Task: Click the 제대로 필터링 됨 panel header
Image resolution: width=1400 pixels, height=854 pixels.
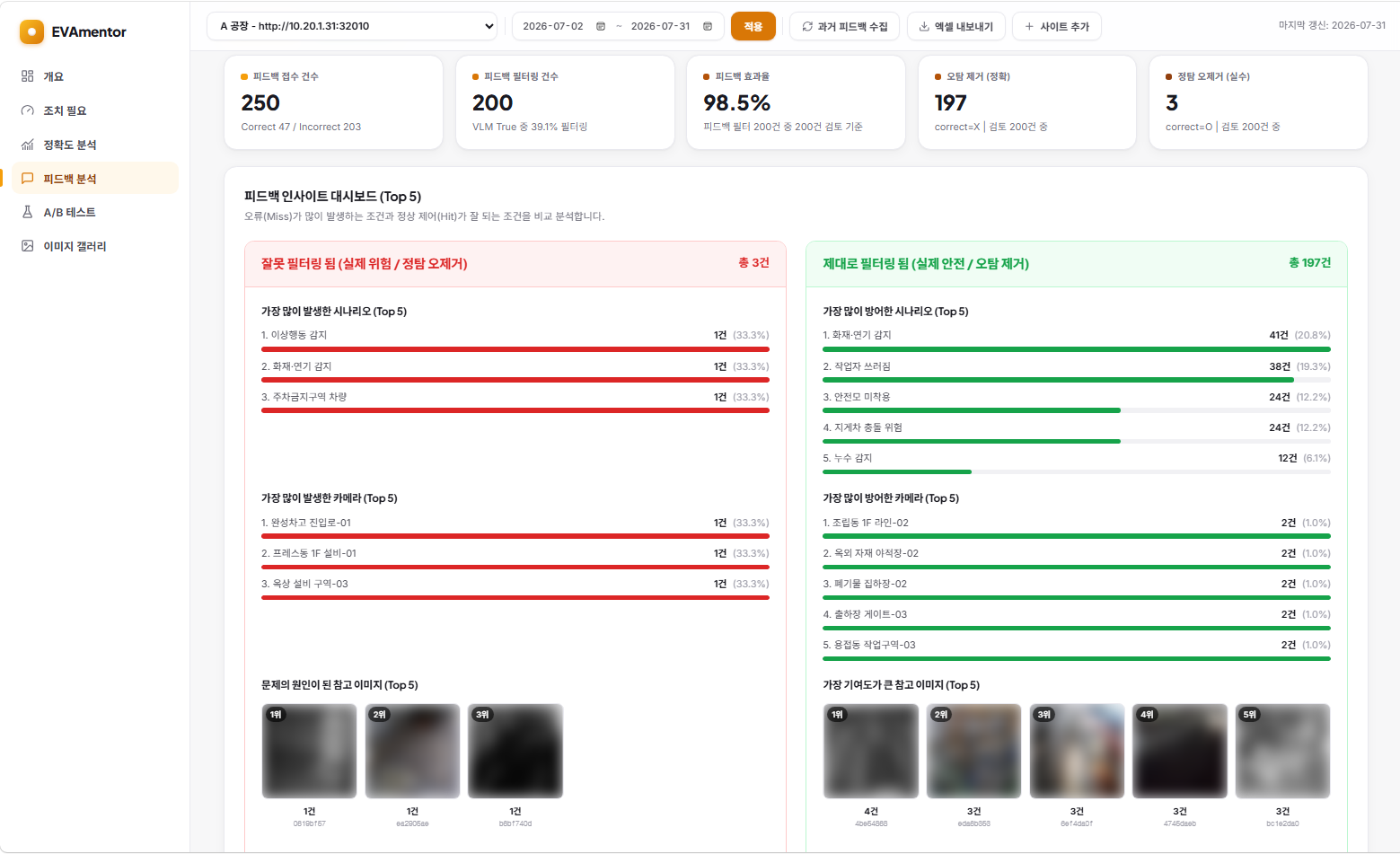Action: point(1077,264)
